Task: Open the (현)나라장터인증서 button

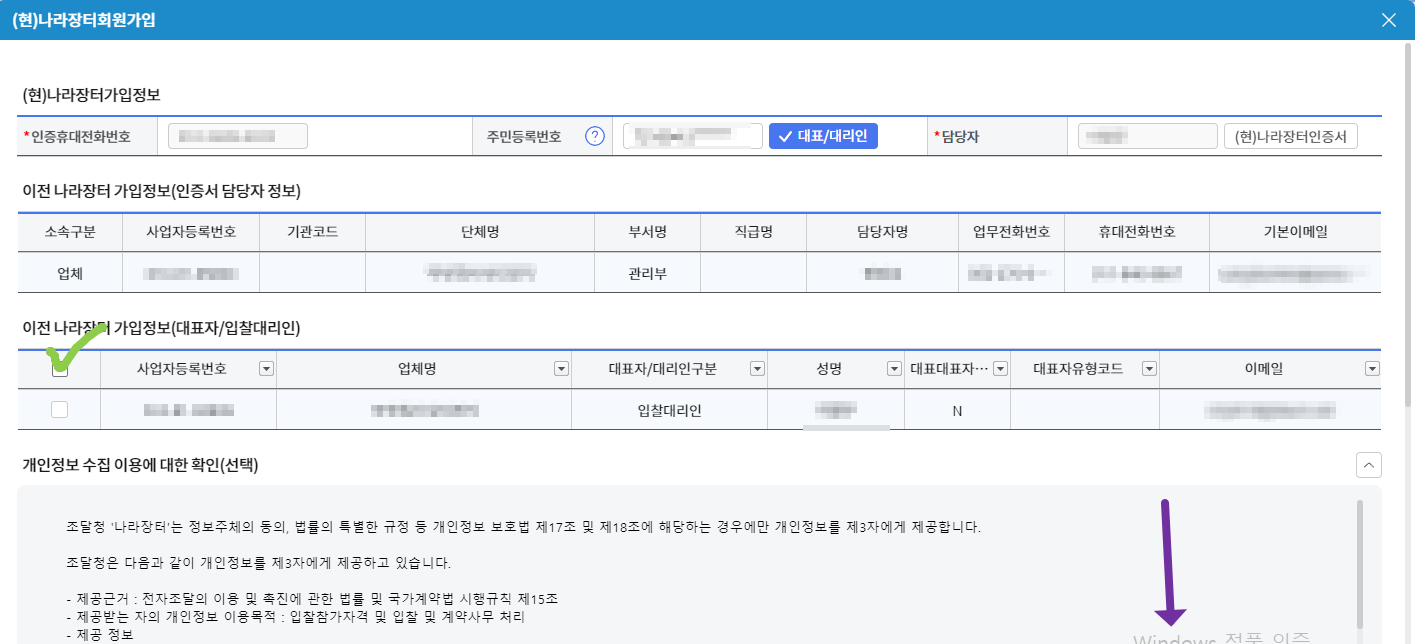Action: point(1290,136)
